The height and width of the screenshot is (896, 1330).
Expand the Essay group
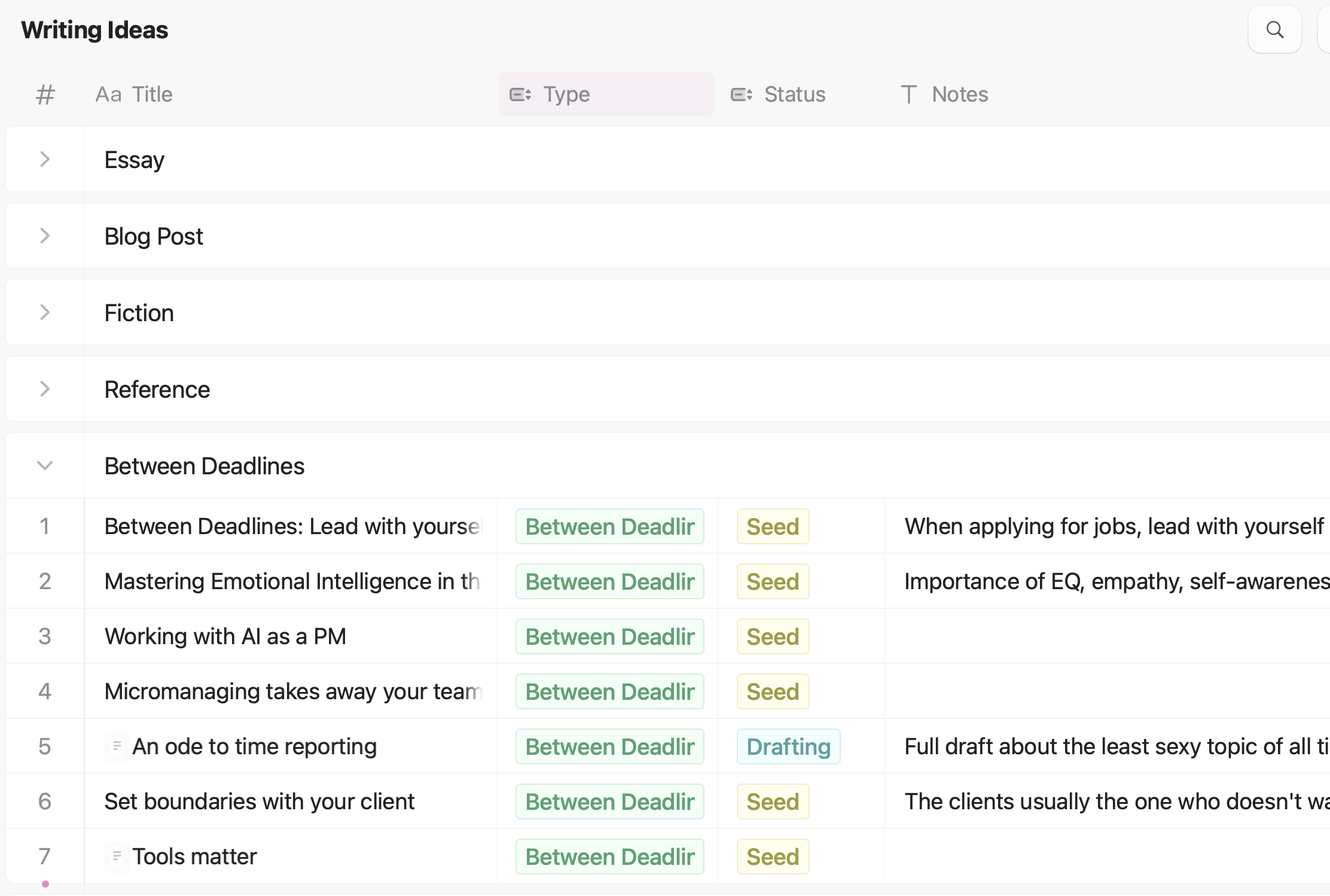click(45, 159)
